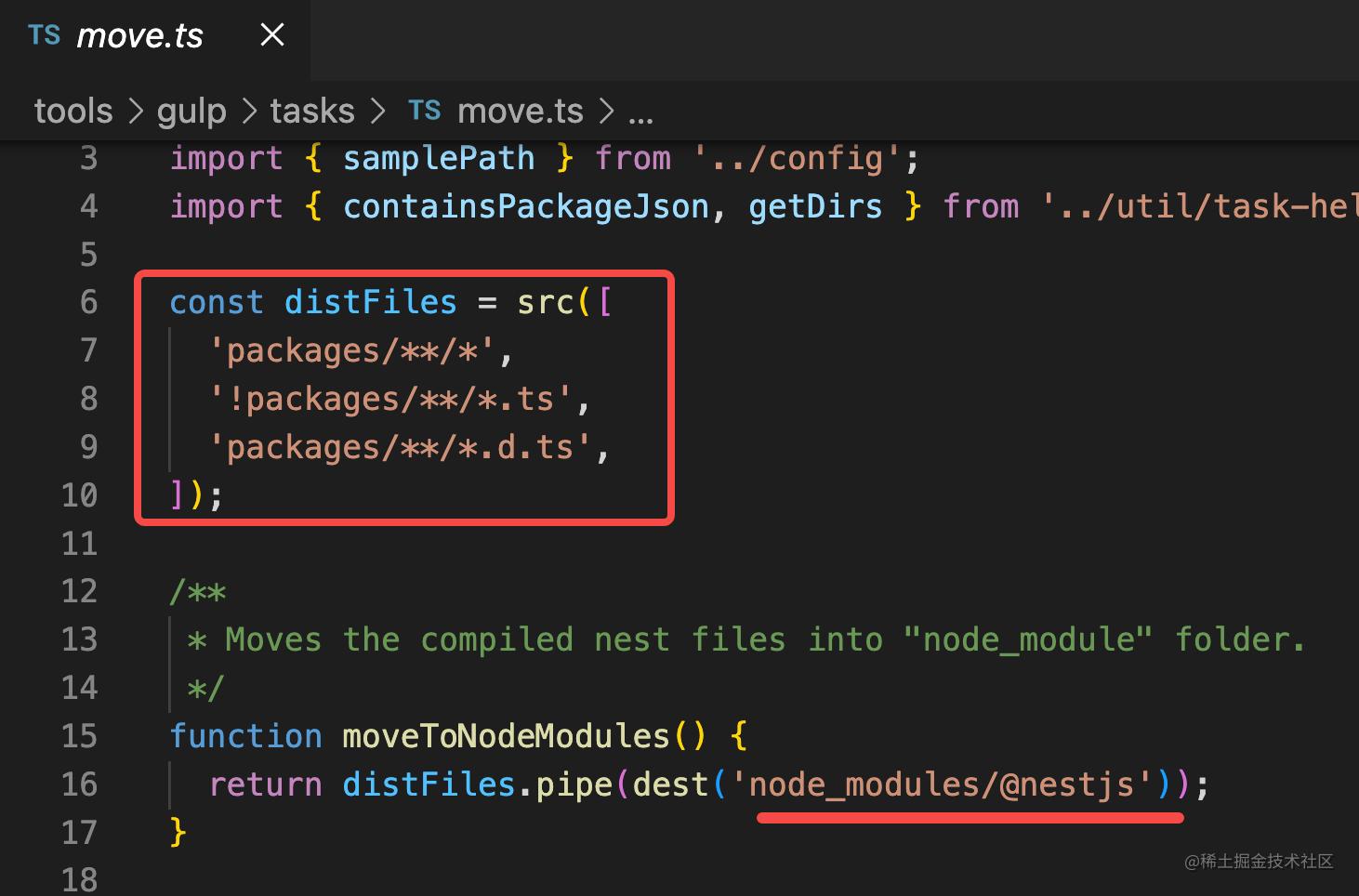Select the move.ts editor tab title
Image resolution: width=1359 pixels, height=896 pixels.
tap(139, 36)
